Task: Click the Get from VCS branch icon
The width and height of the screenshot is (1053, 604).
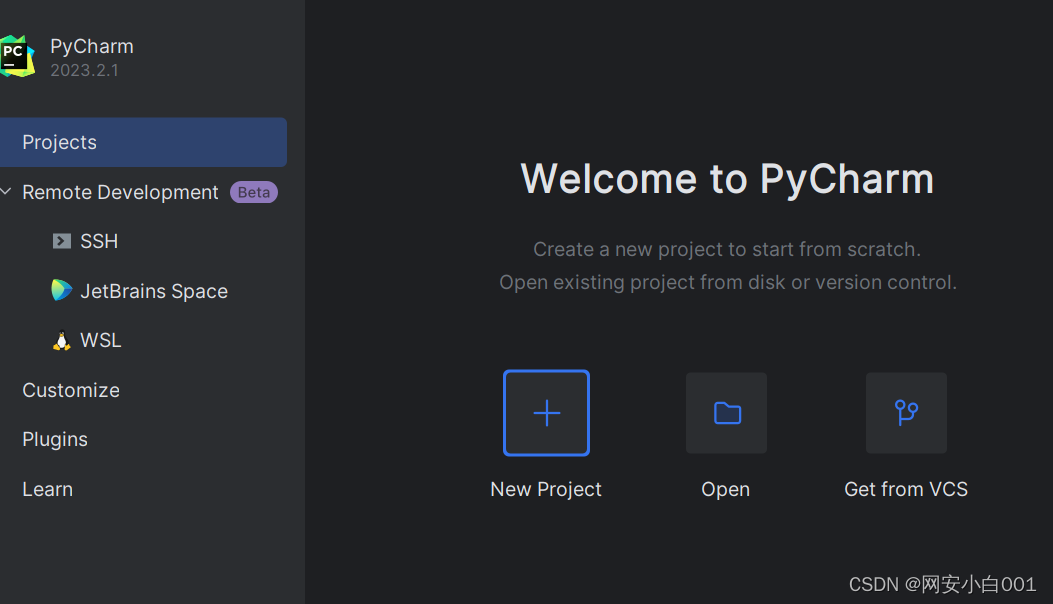Action: pyautogui.click(x=906, y=413)
